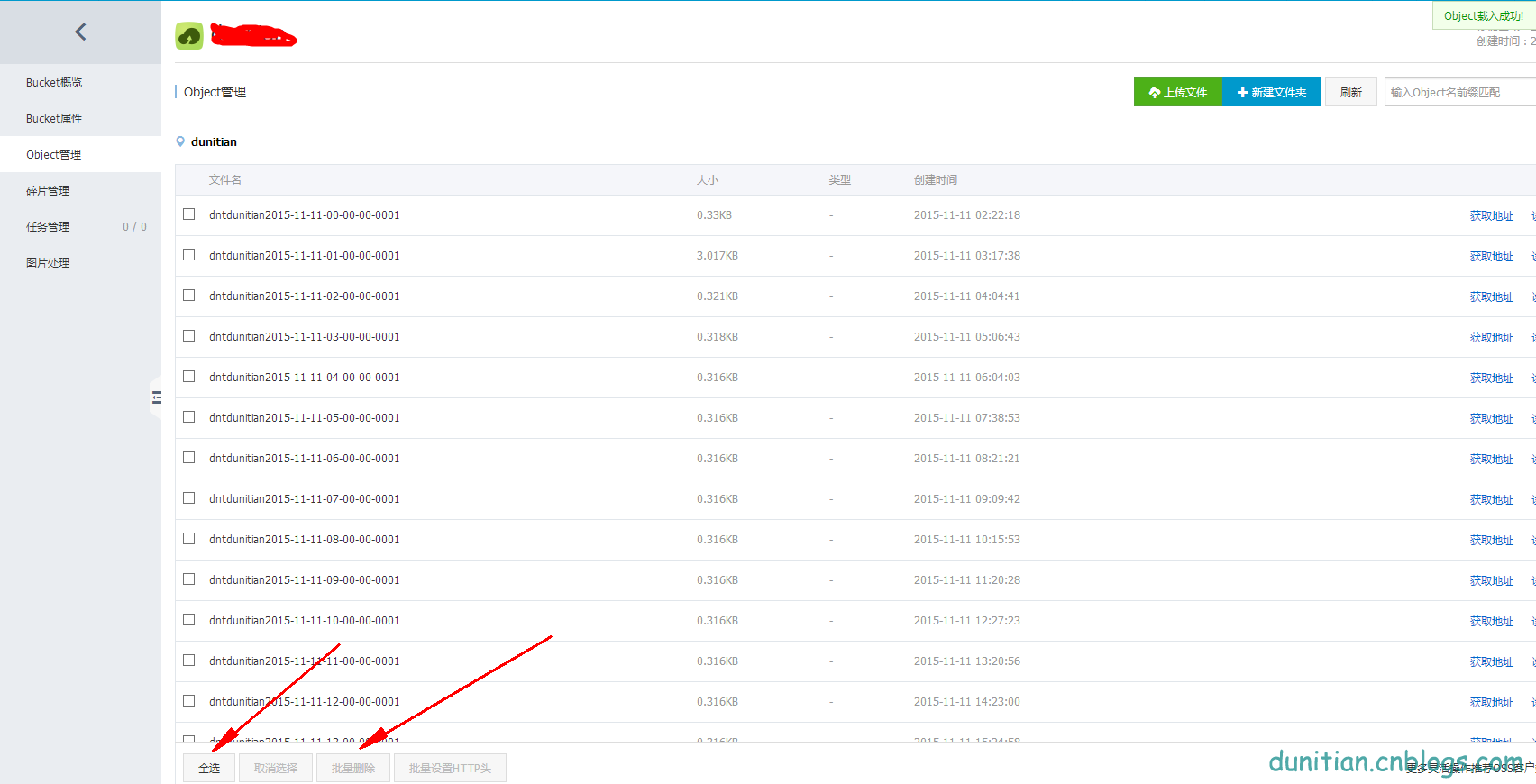This screenshot has height=784, width=1536.
Task: Click file name dntdunitian2015-11-11-01-00-00-0001
Action: [304, 256]
